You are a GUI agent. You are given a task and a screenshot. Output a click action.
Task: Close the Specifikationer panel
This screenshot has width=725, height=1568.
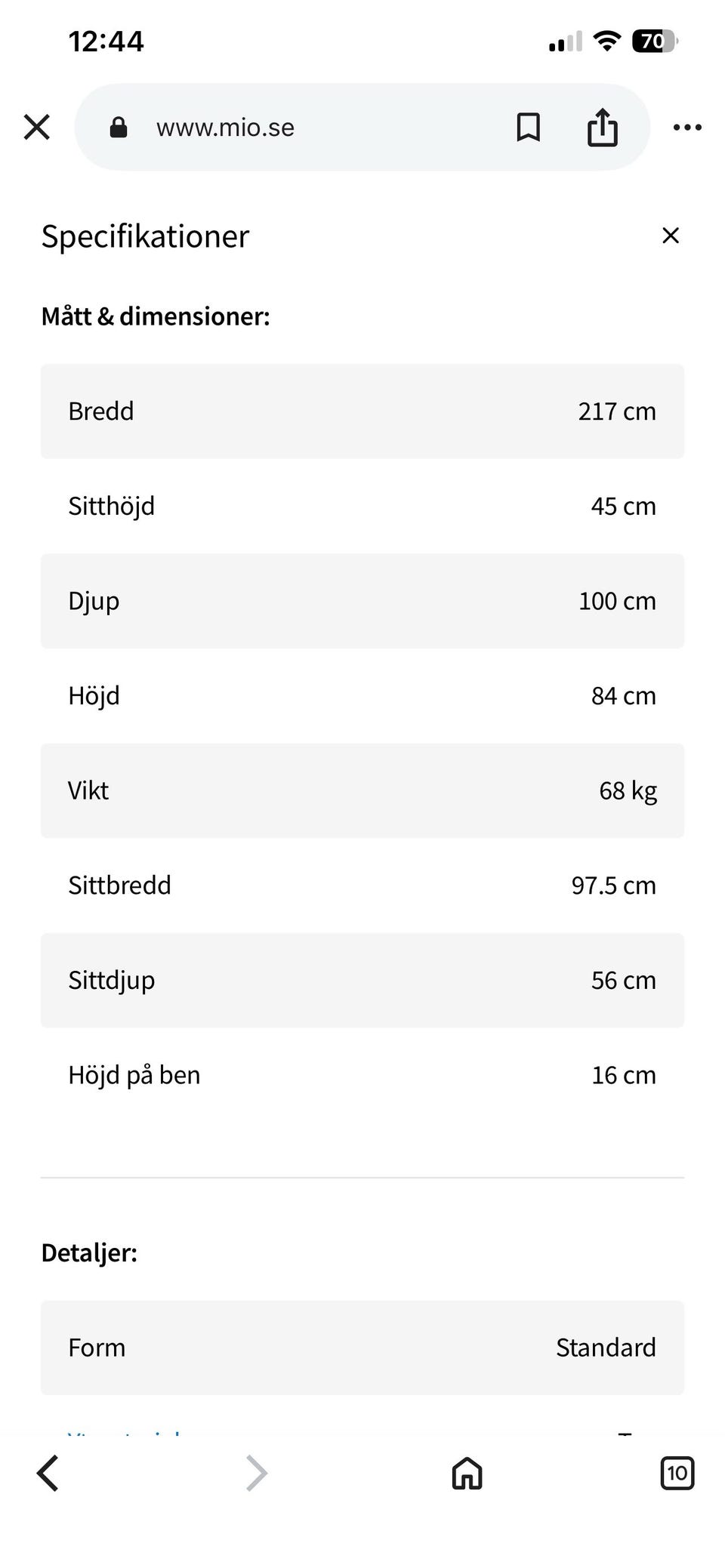coord(670,236)
